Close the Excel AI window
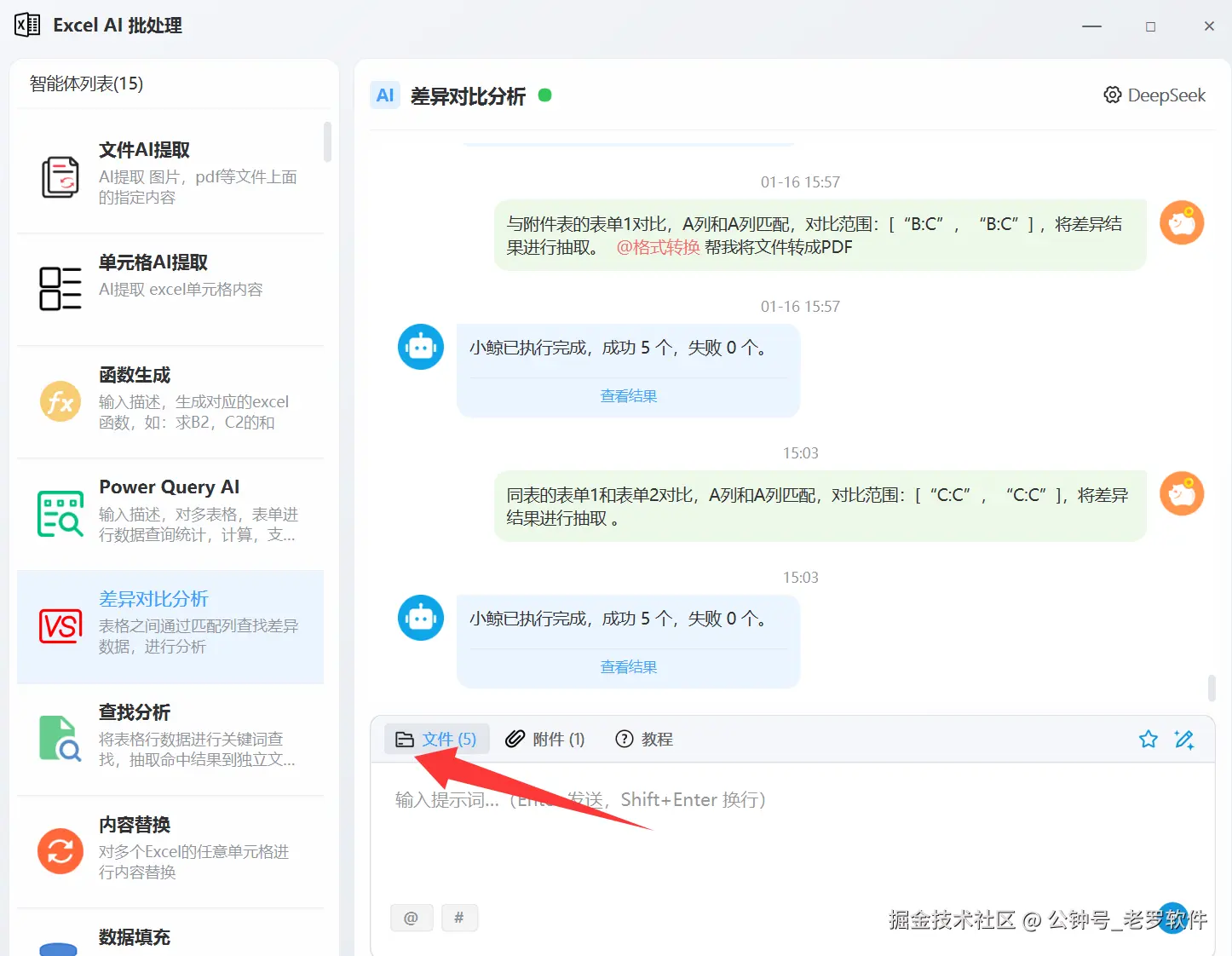This screenshot has height=956, width=1232. [1209, 26]
